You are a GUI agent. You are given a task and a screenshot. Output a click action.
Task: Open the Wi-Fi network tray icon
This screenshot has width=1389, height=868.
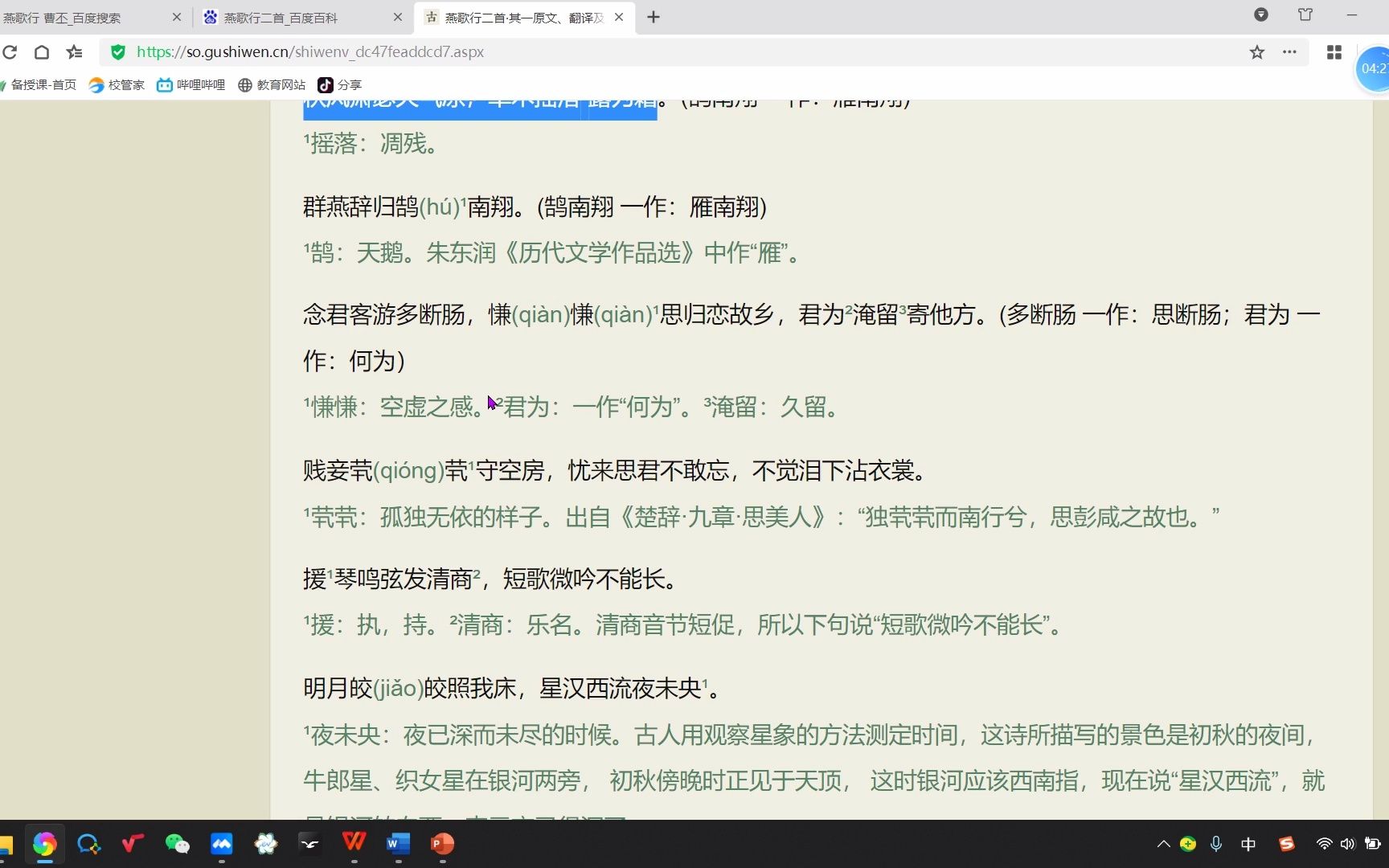click(1324, 844)
